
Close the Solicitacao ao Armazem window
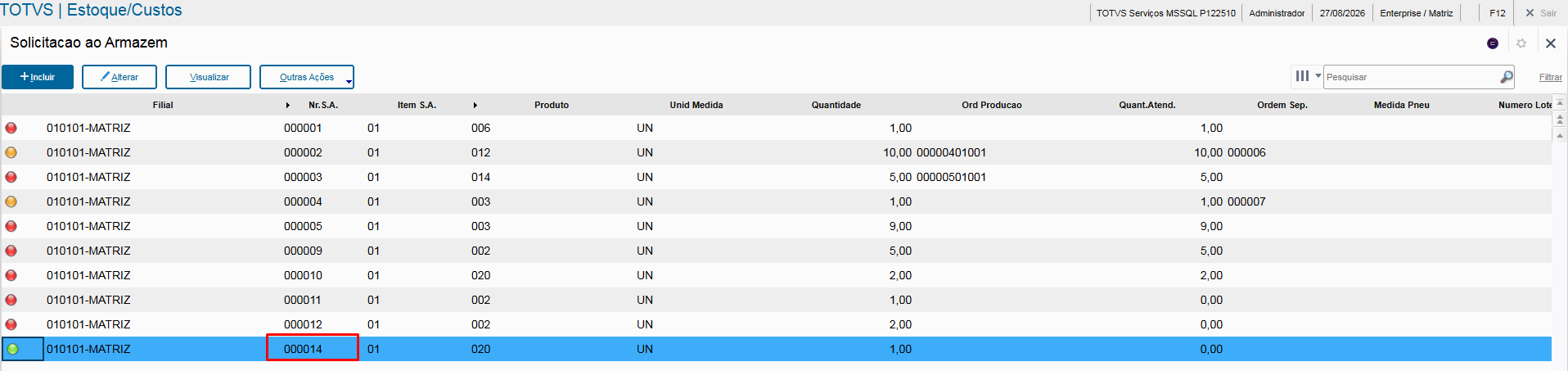pos(1551,43)
